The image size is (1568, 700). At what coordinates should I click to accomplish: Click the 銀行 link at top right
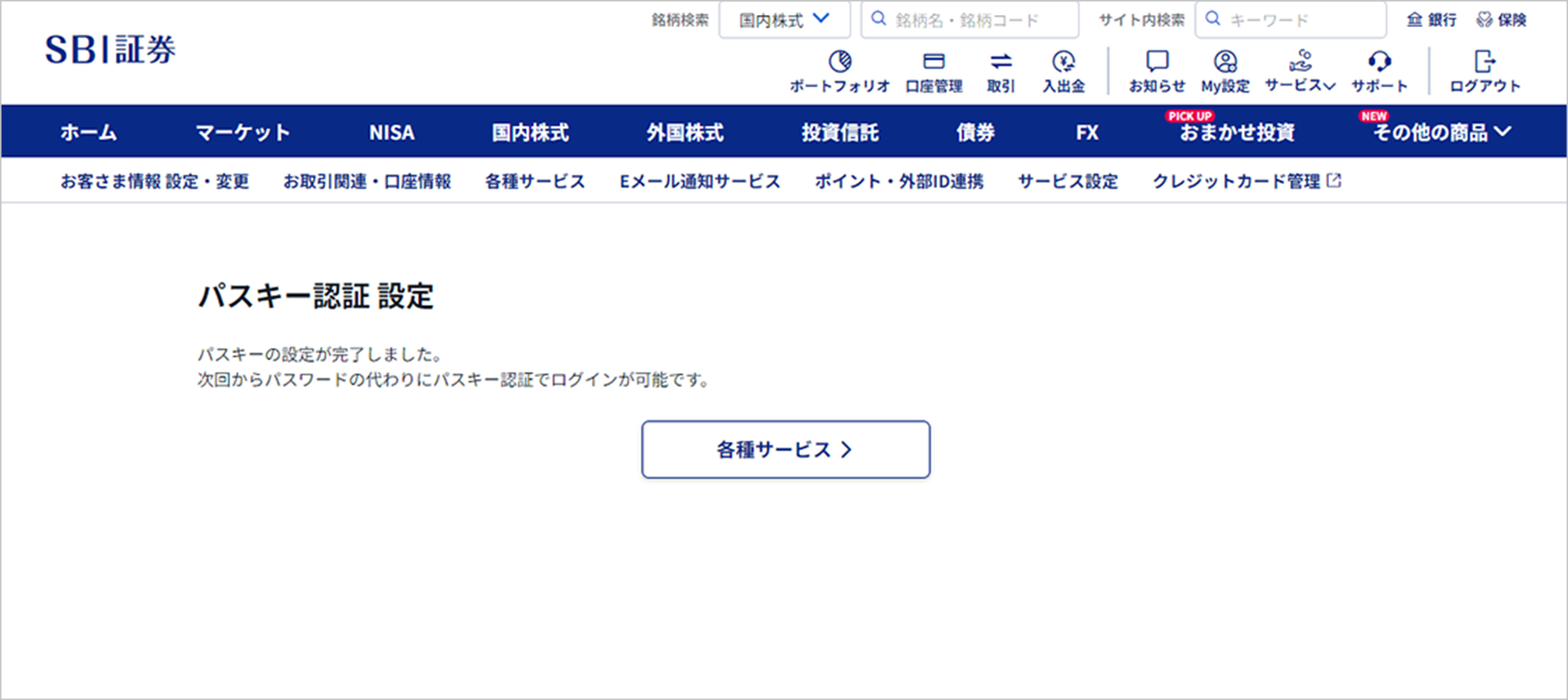(x=1432, y=20)
